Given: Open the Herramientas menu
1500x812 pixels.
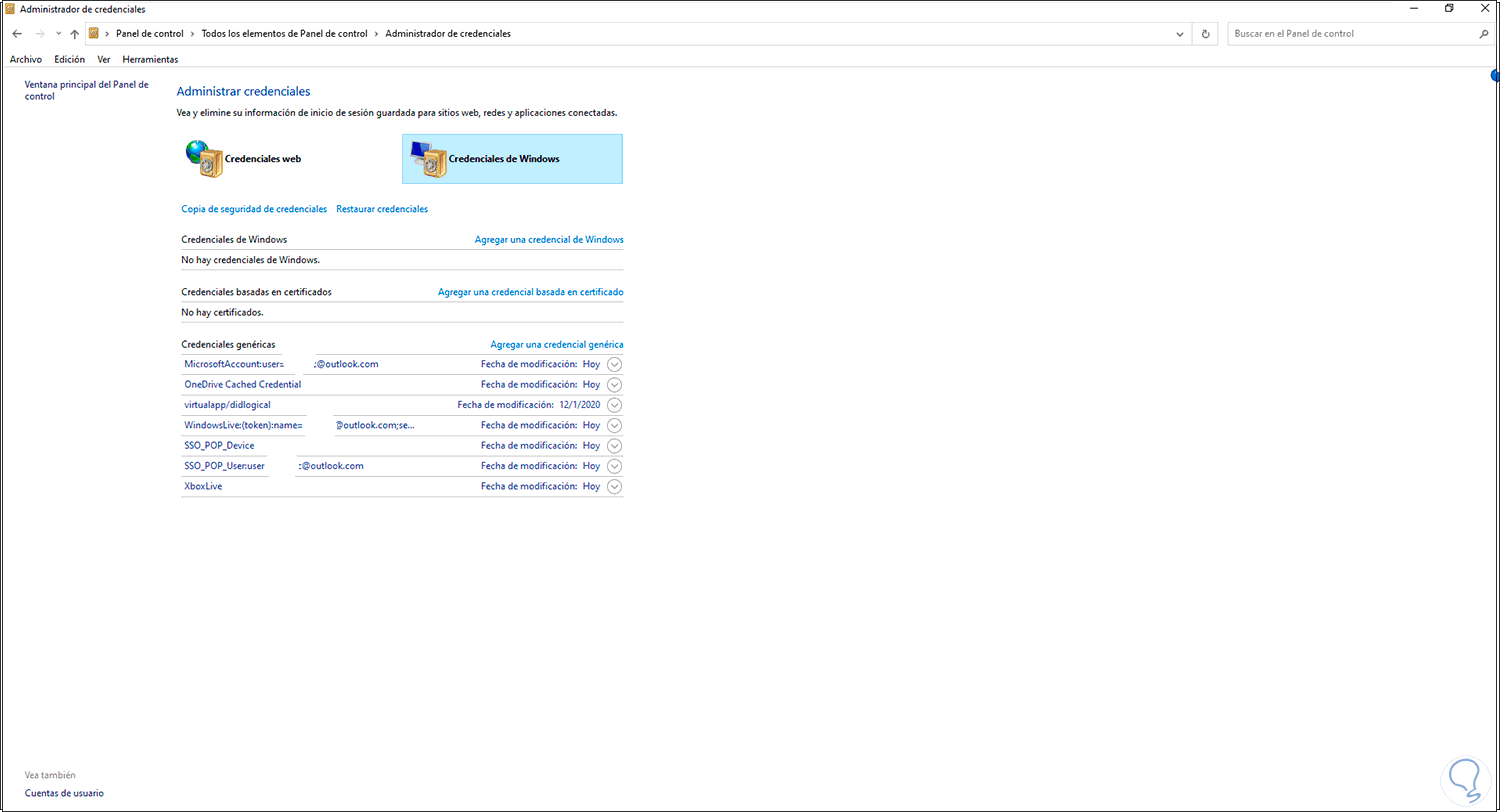Looking at the screenshot, I should (150, 59).
